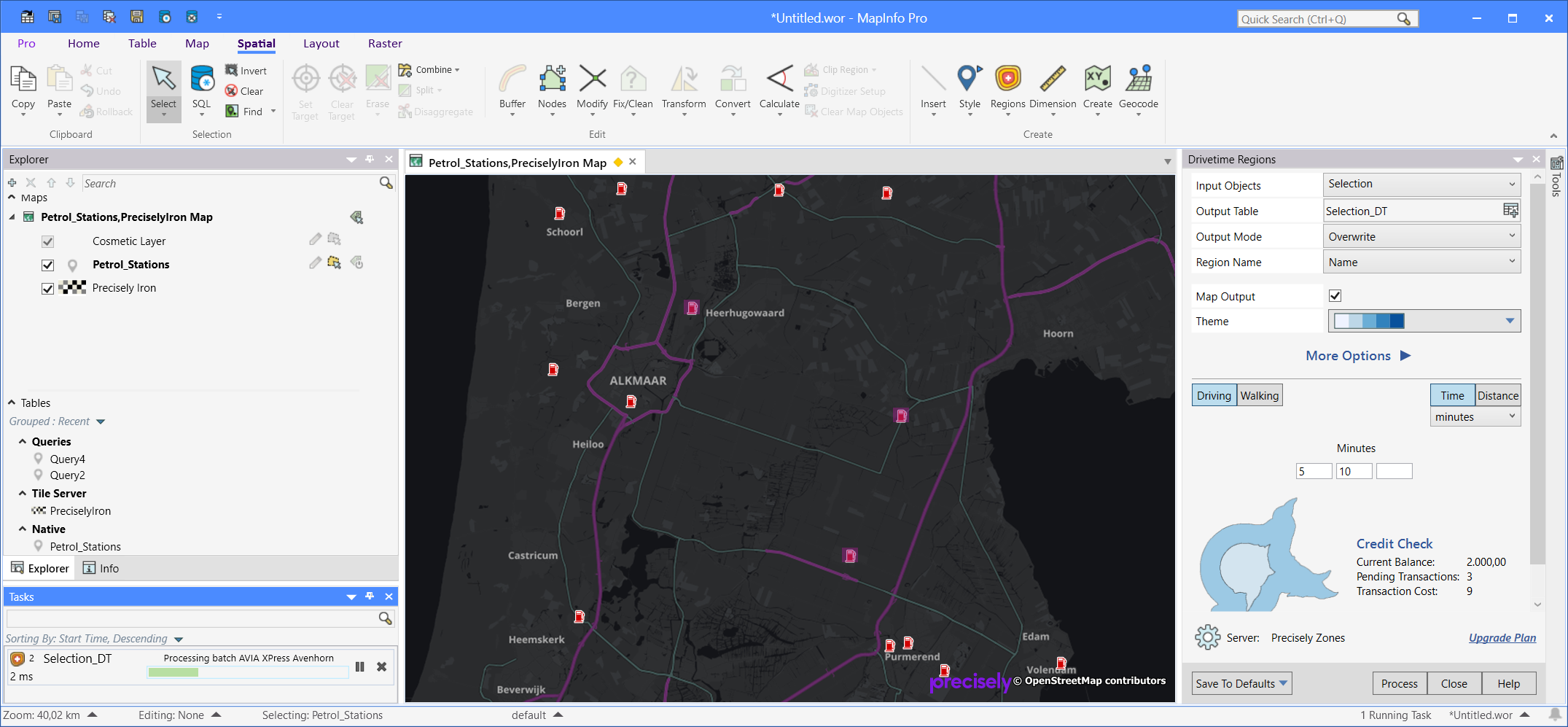
Task: Open the Output Mode dropdown
Action: pyautogui.click(x=1421, y=237)
